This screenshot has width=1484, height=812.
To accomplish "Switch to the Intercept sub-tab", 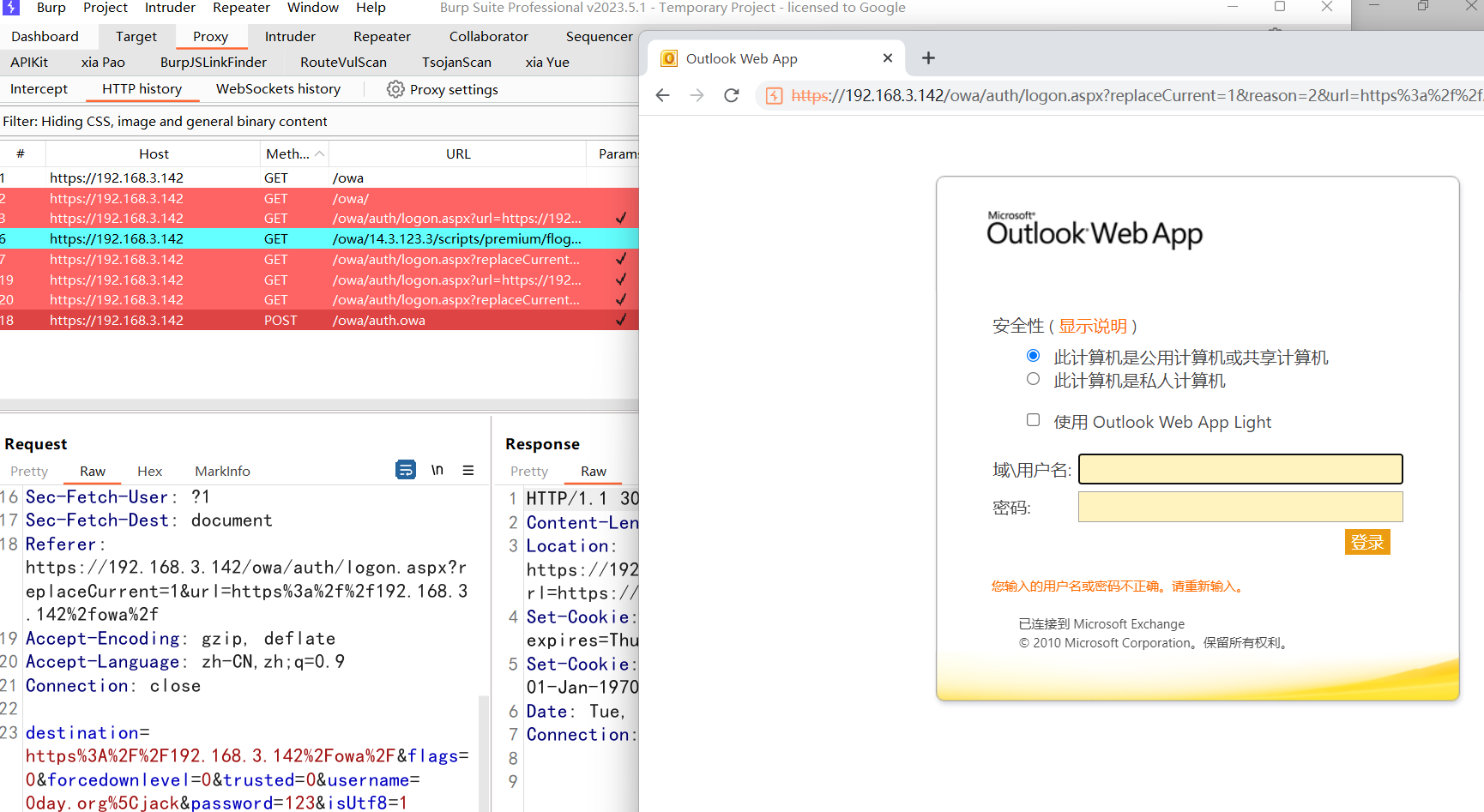I will (x=39, y=89).
